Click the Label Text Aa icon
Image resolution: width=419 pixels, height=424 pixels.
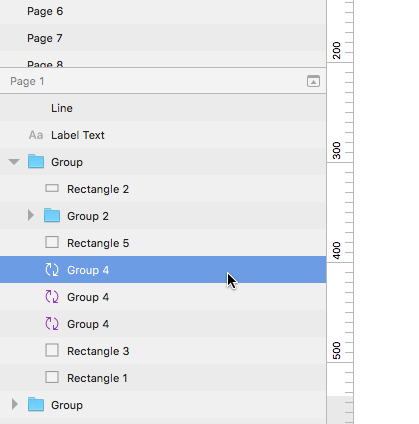click(x=36, y=135)
